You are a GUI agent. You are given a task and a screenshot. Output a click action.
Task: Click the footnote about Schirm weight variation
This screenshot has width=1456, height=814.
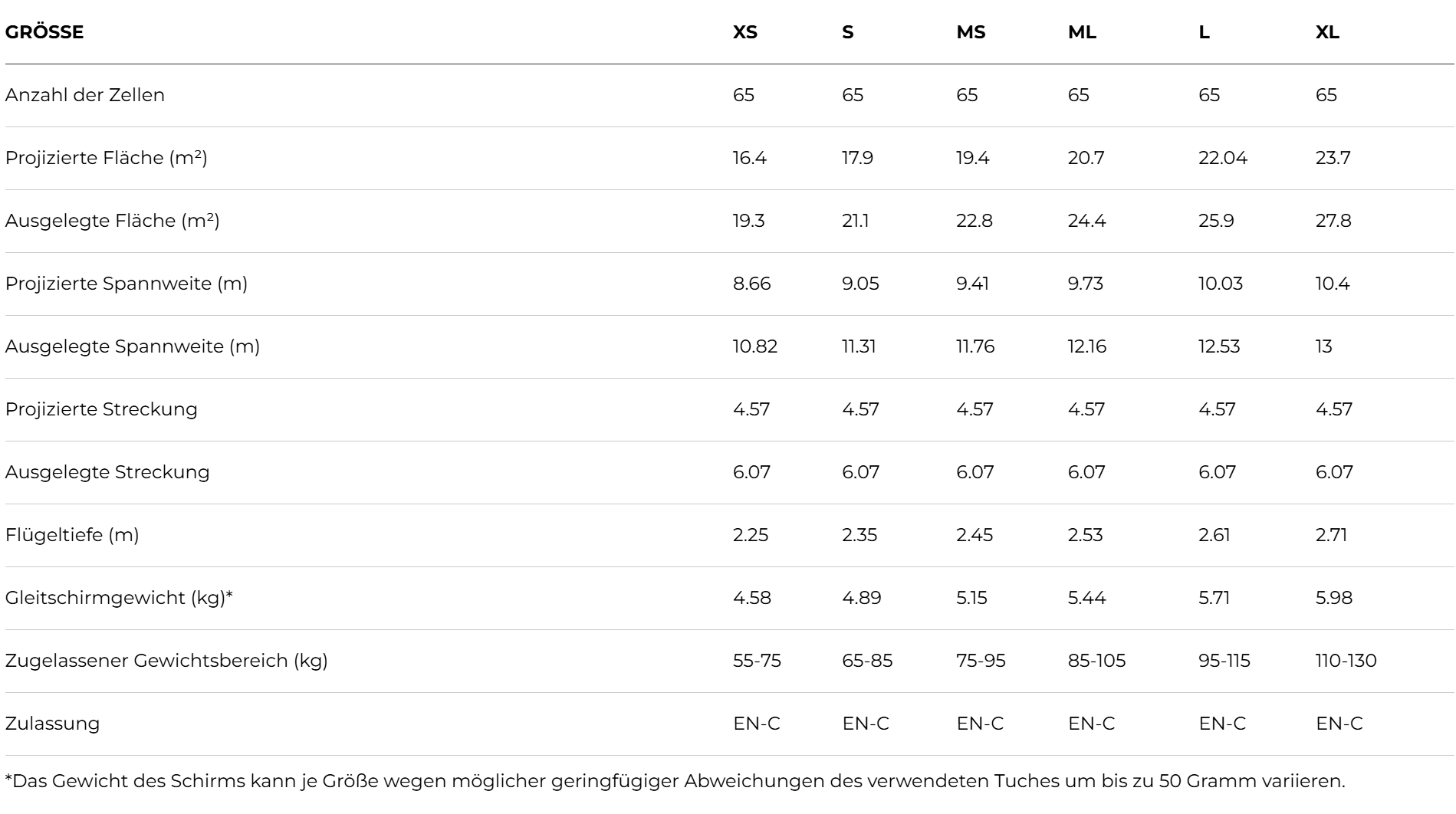point(675,782)
